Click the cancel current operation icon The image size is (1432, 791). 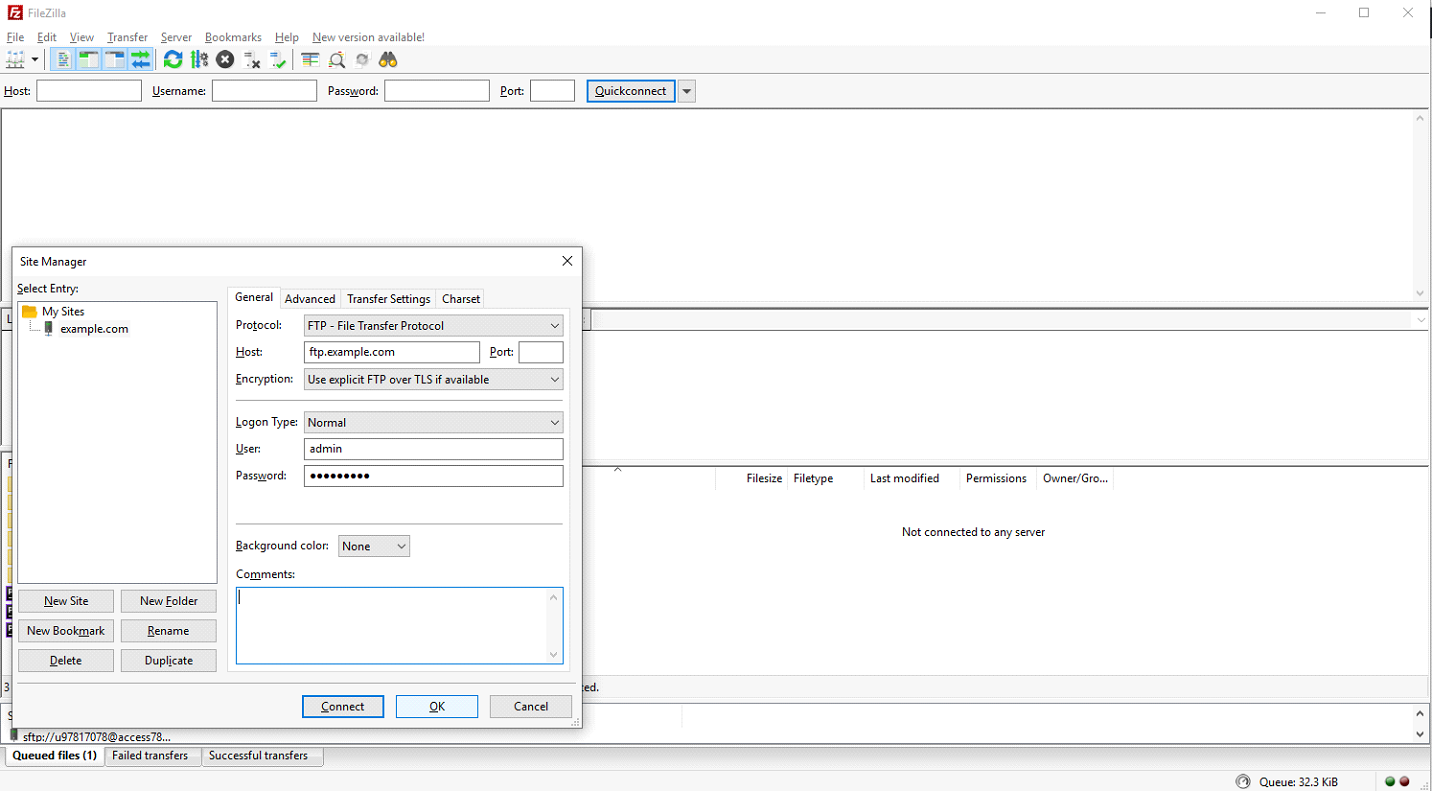(x=225, y=60)
